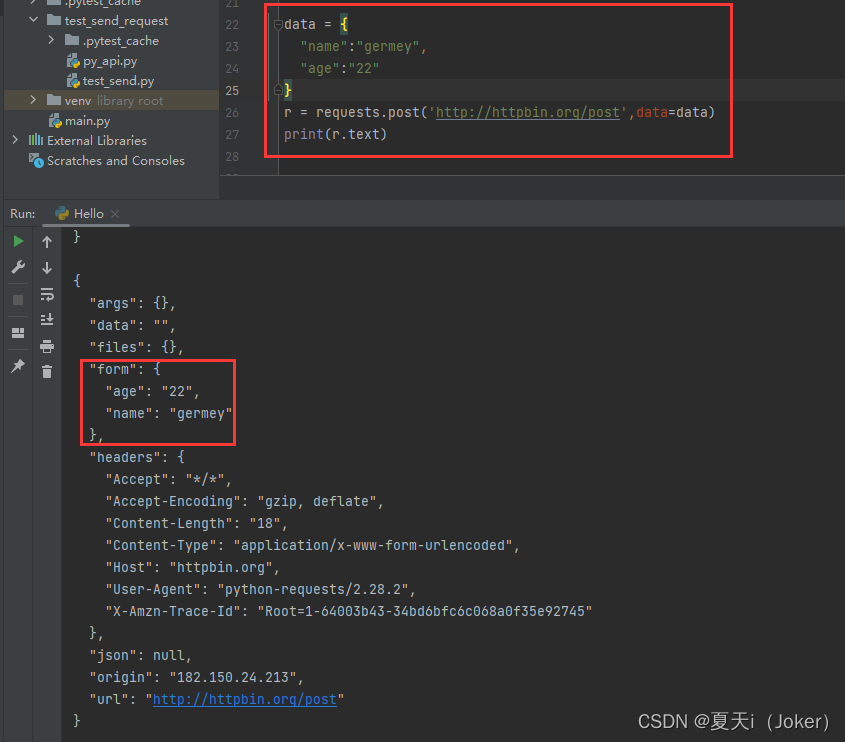The image size is (845, 742).
Task: Click the Scratches and Consoles icon
Action: coord(34,160)
